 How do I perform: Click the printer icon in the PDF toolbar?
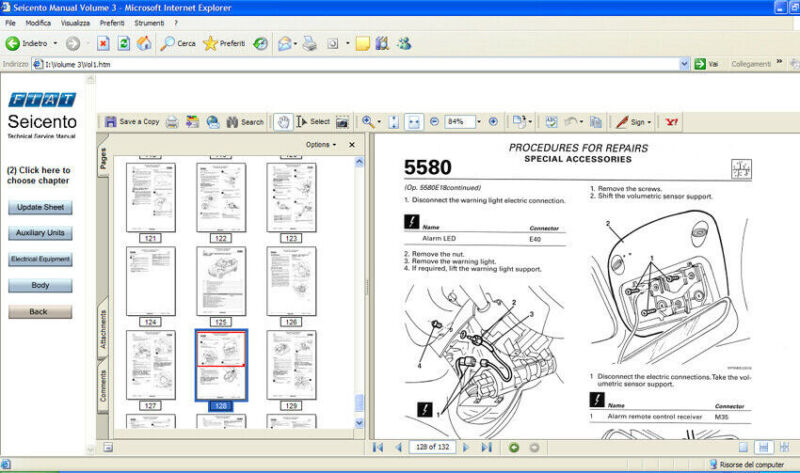coord(171,122)
